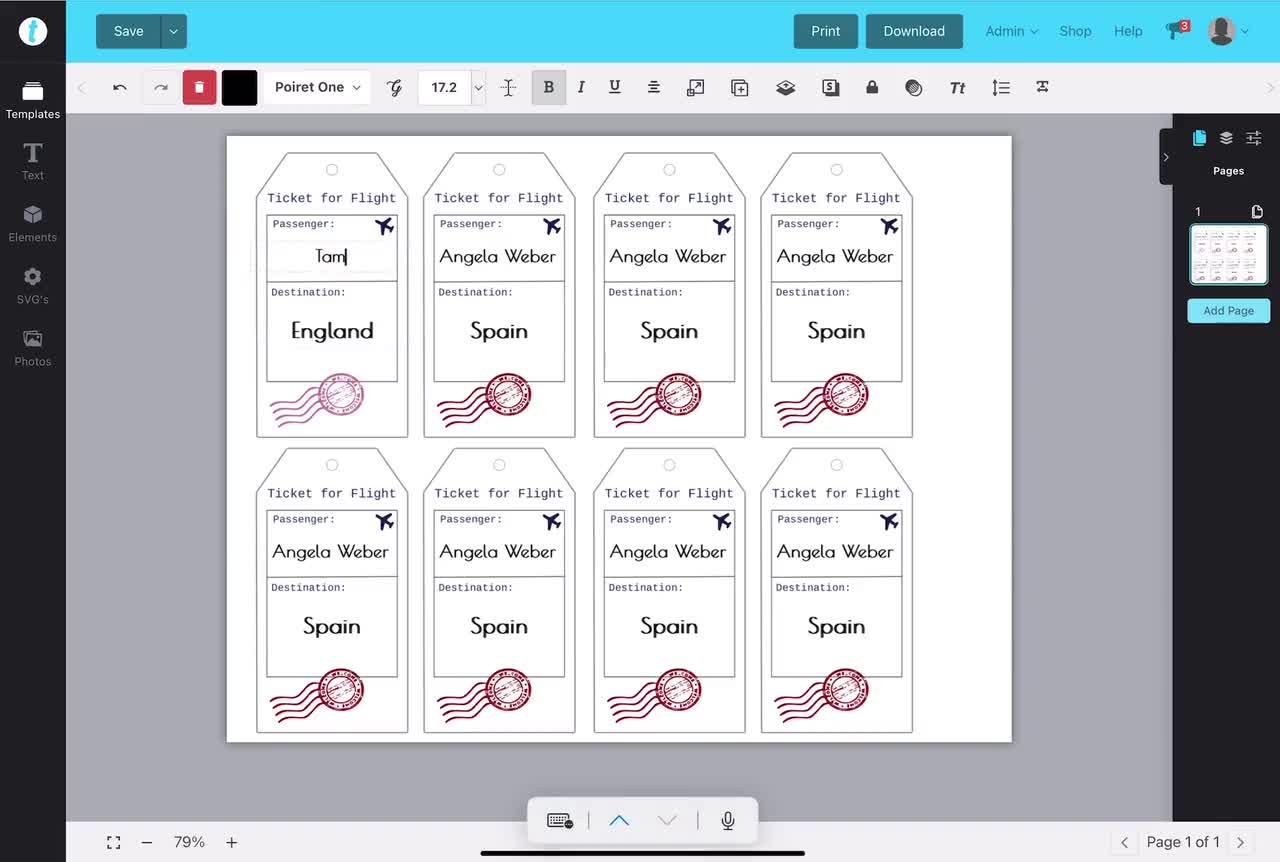Viewport: 1280px width, 862px height.
Task: Toggle italic formatting
Action: point(581,87)
